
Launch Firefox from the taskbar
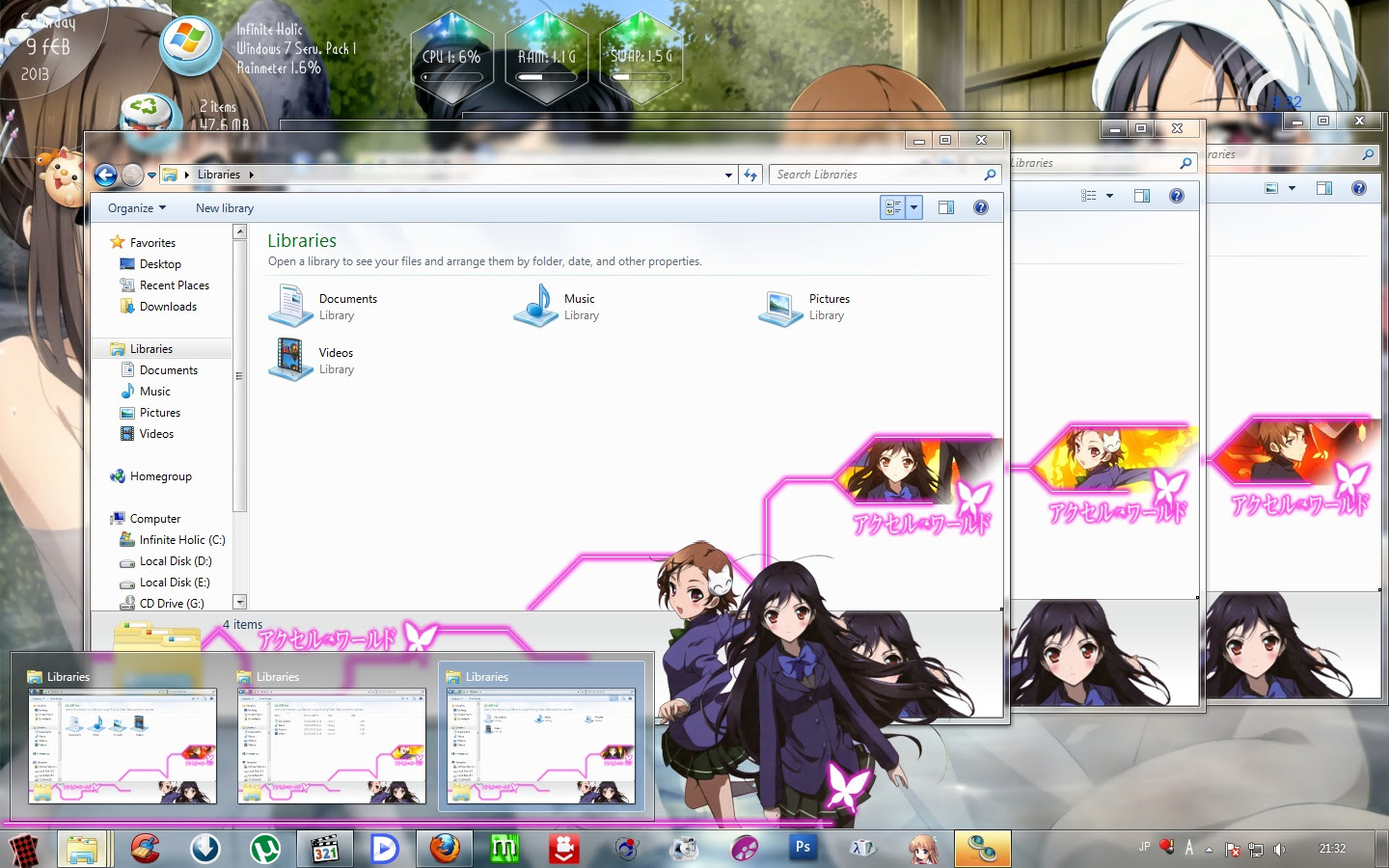445,849
